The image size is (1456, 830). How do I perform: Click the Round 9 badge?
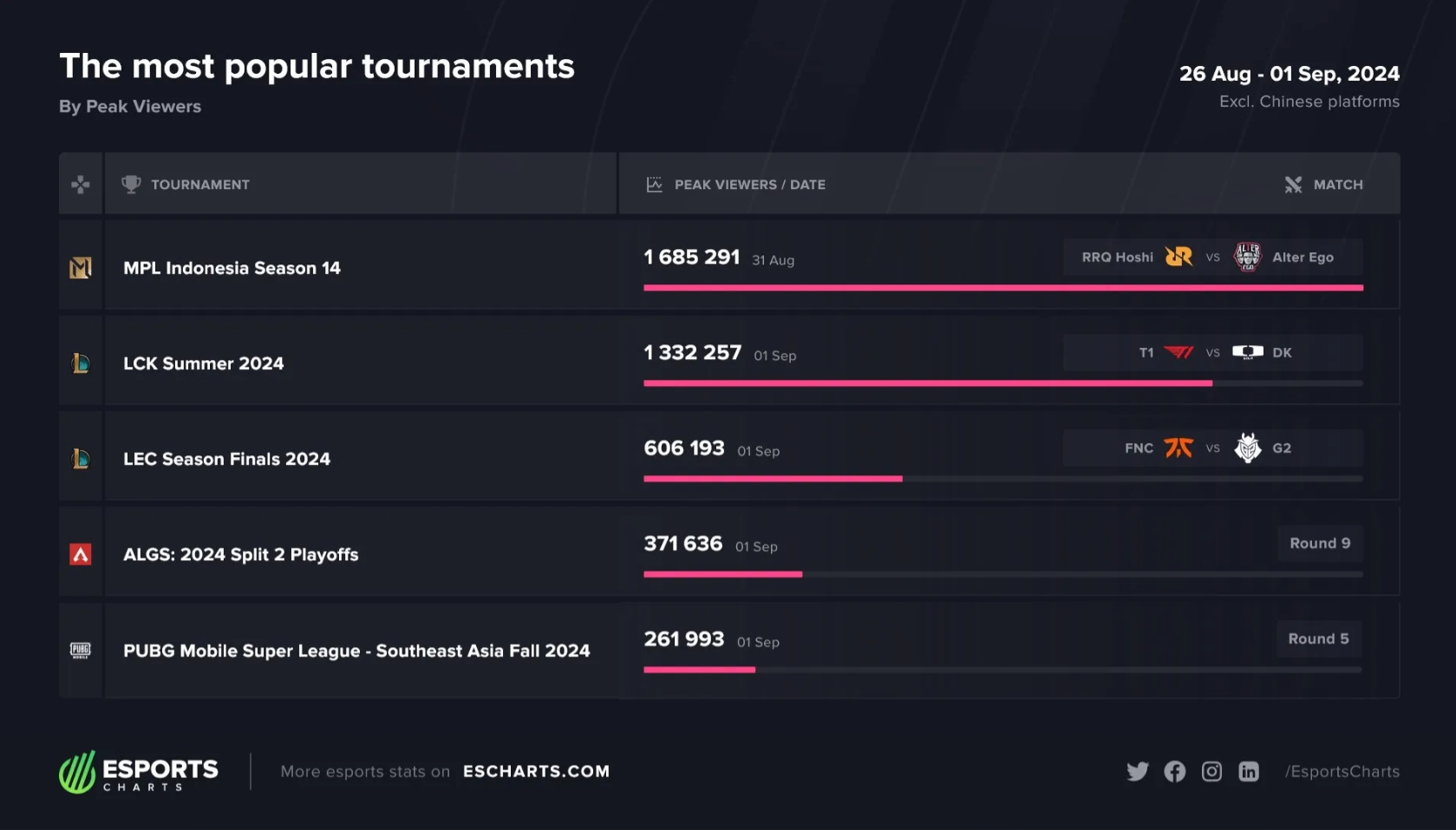click(1320, 543)
